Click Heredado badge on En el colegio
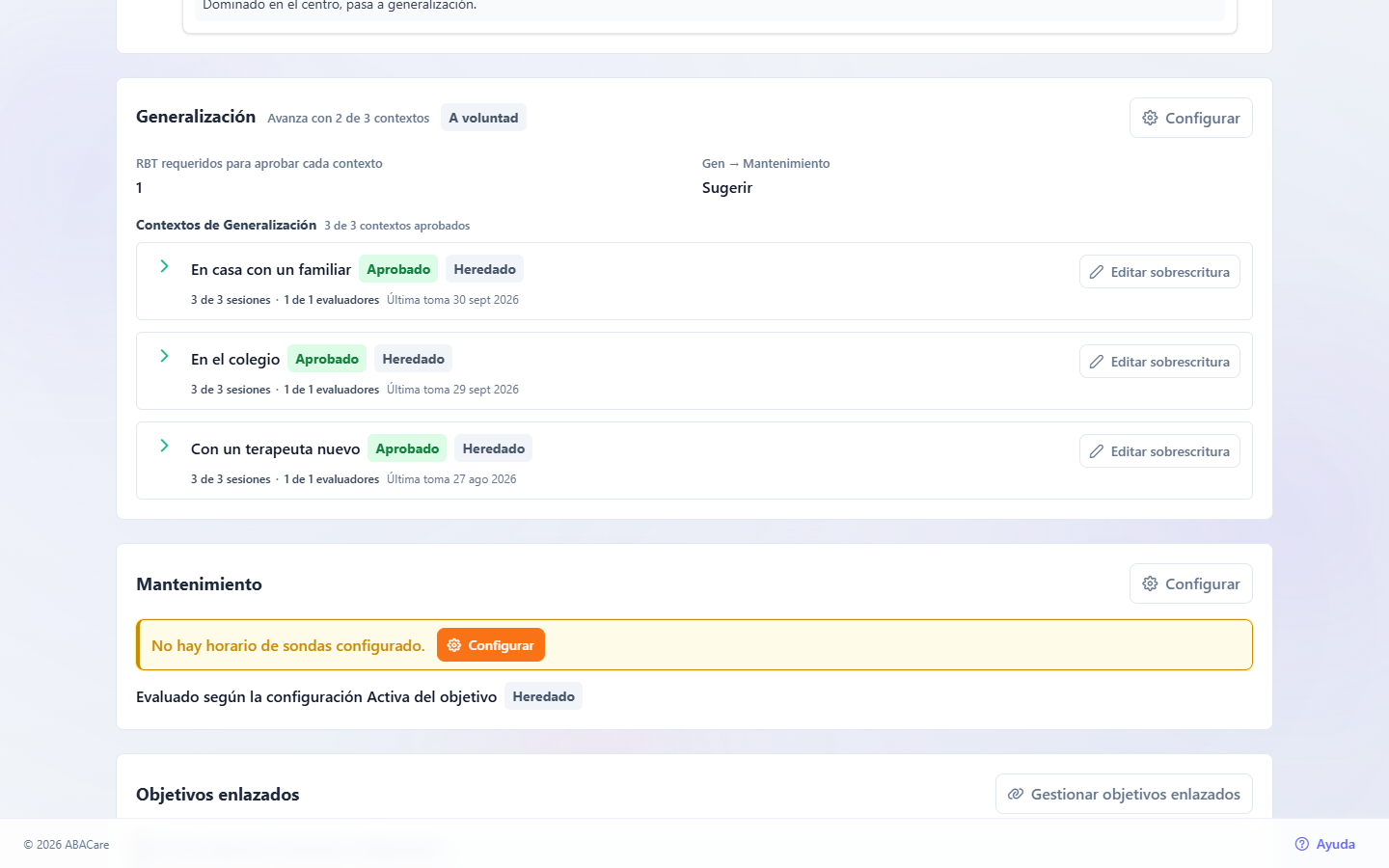1389x868 pixels. coord(413,359)
